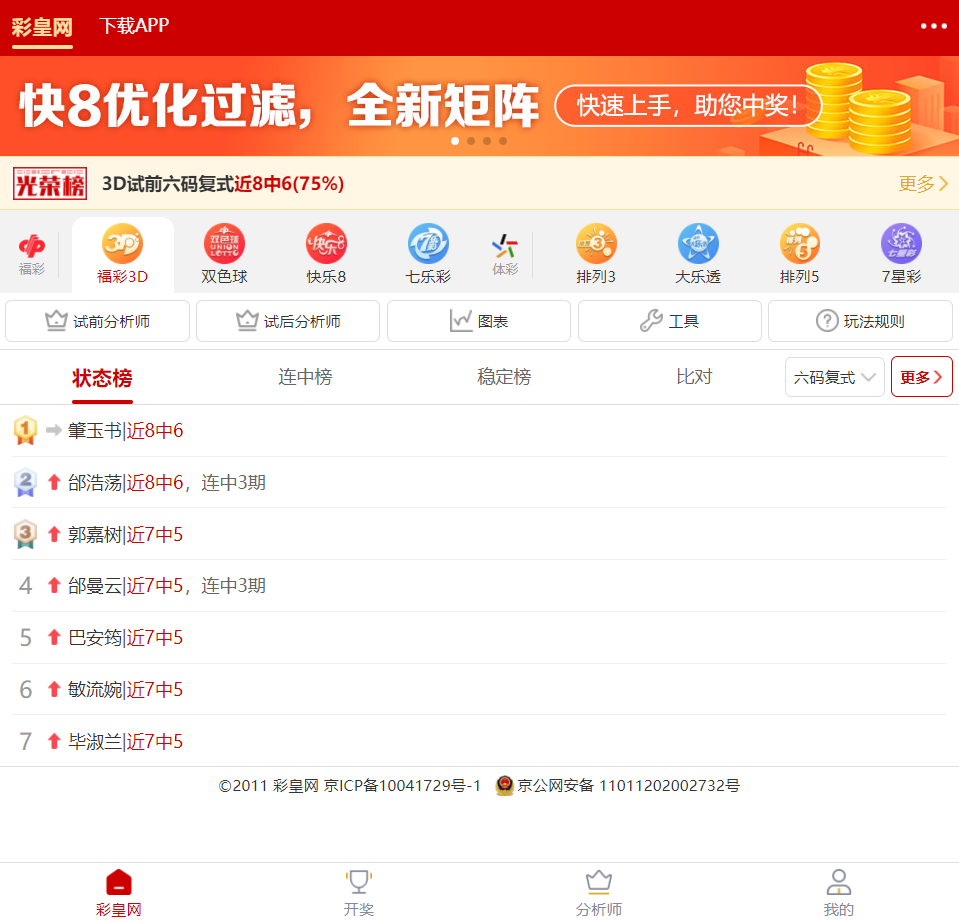Viewport: 959px width, 920px height.
Task: Go to 彩皇网 home in bottom bar
Action: [x=119, y=892]
